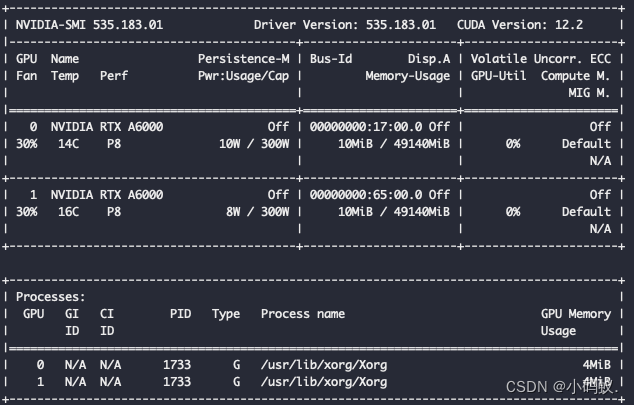Viewport: 634px width, 405px height.
Task: Click the 8W / 300W power reading
Action: (x=258, y=212)
